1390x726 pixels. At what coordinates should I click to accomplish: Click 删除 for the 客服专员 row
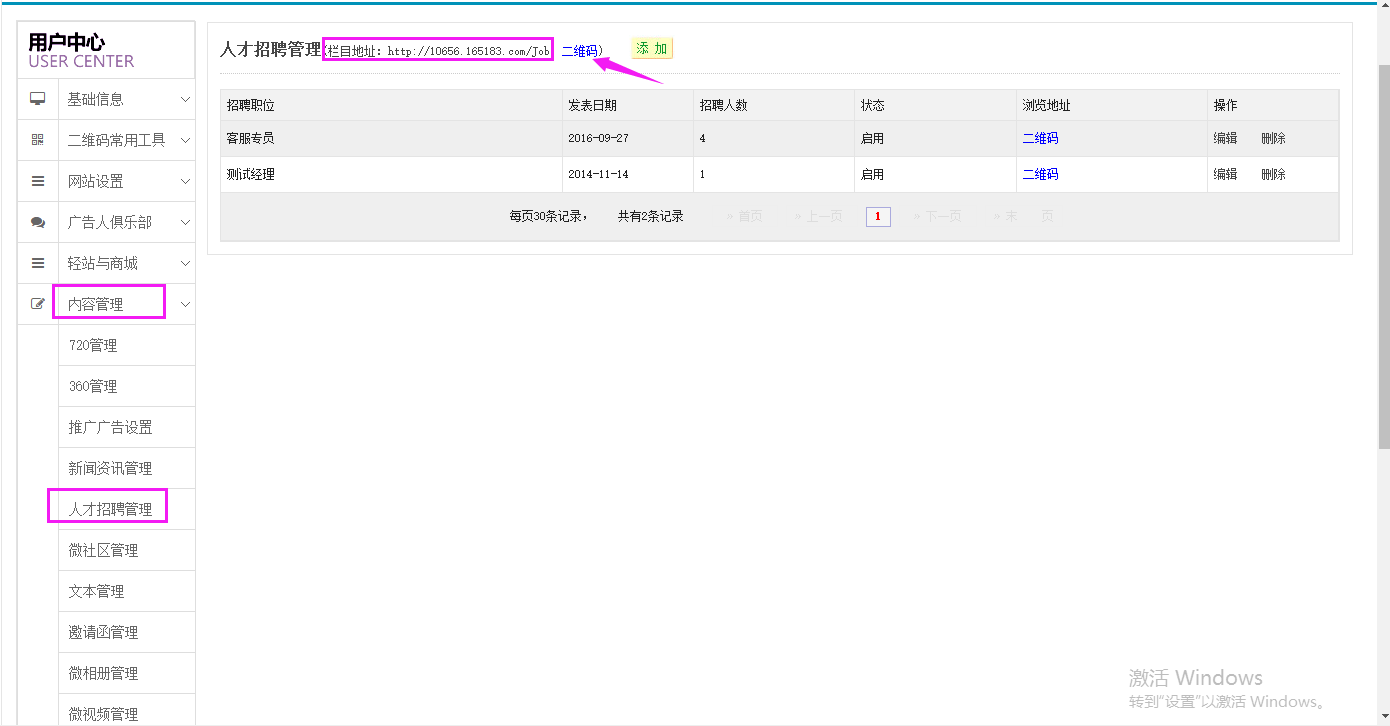point(1273,138)
